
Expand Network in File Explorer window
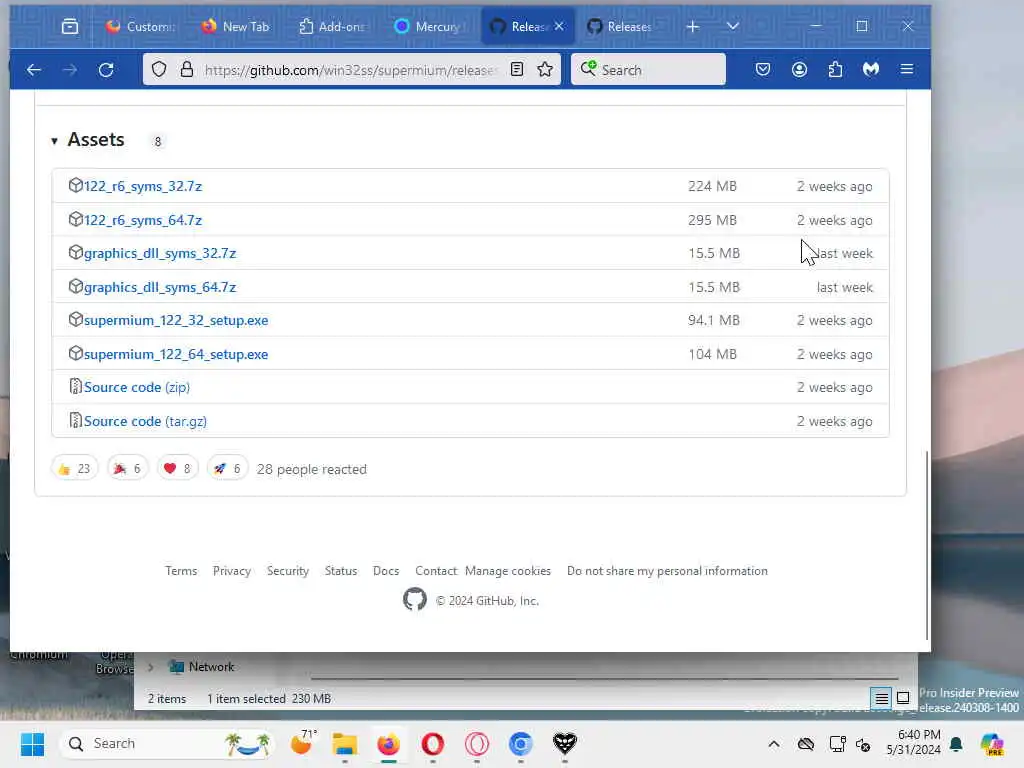pyautogui.click(x=151, y=667)
